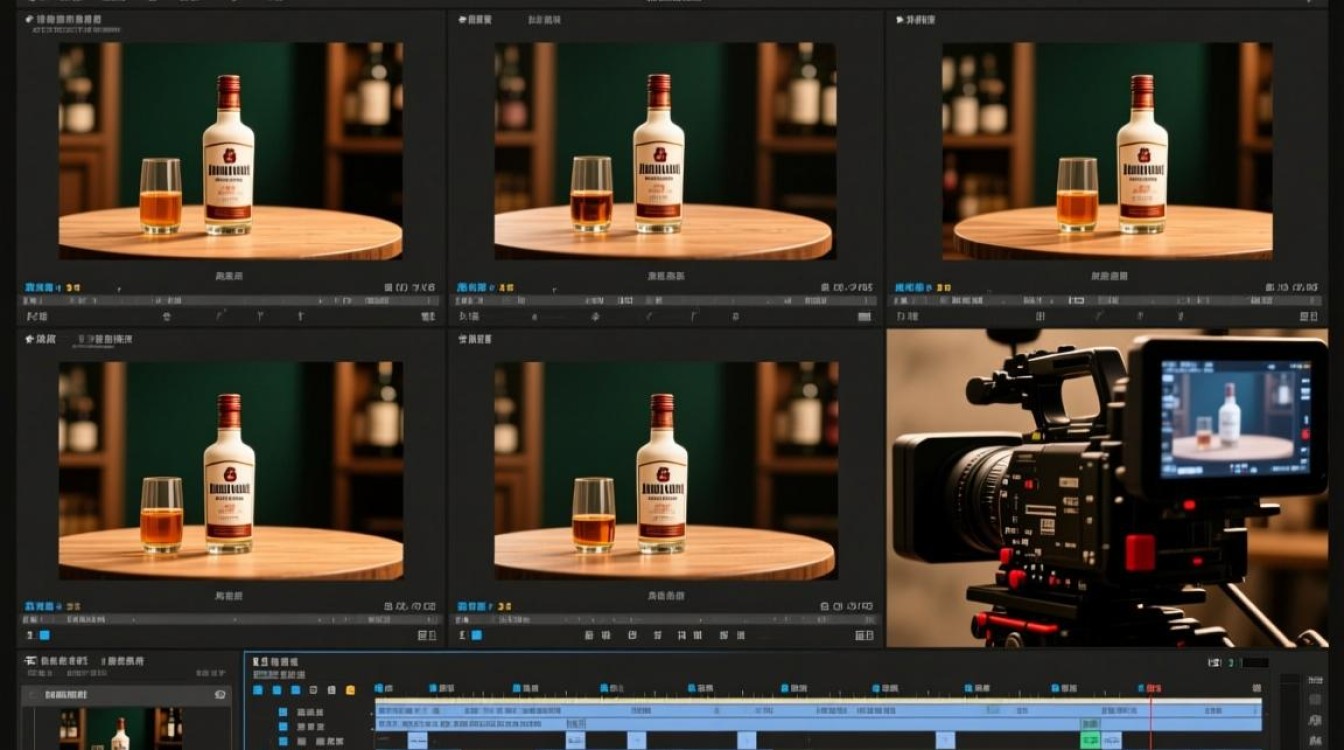Click the icon at right end of project bin row

(220, 694)
